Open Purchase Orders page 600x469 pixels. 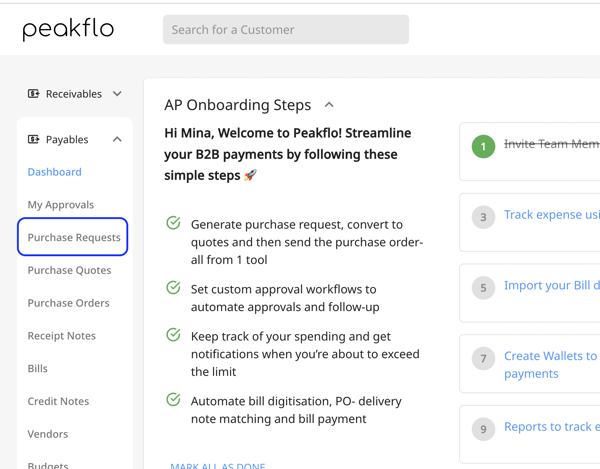coord(68,303)
